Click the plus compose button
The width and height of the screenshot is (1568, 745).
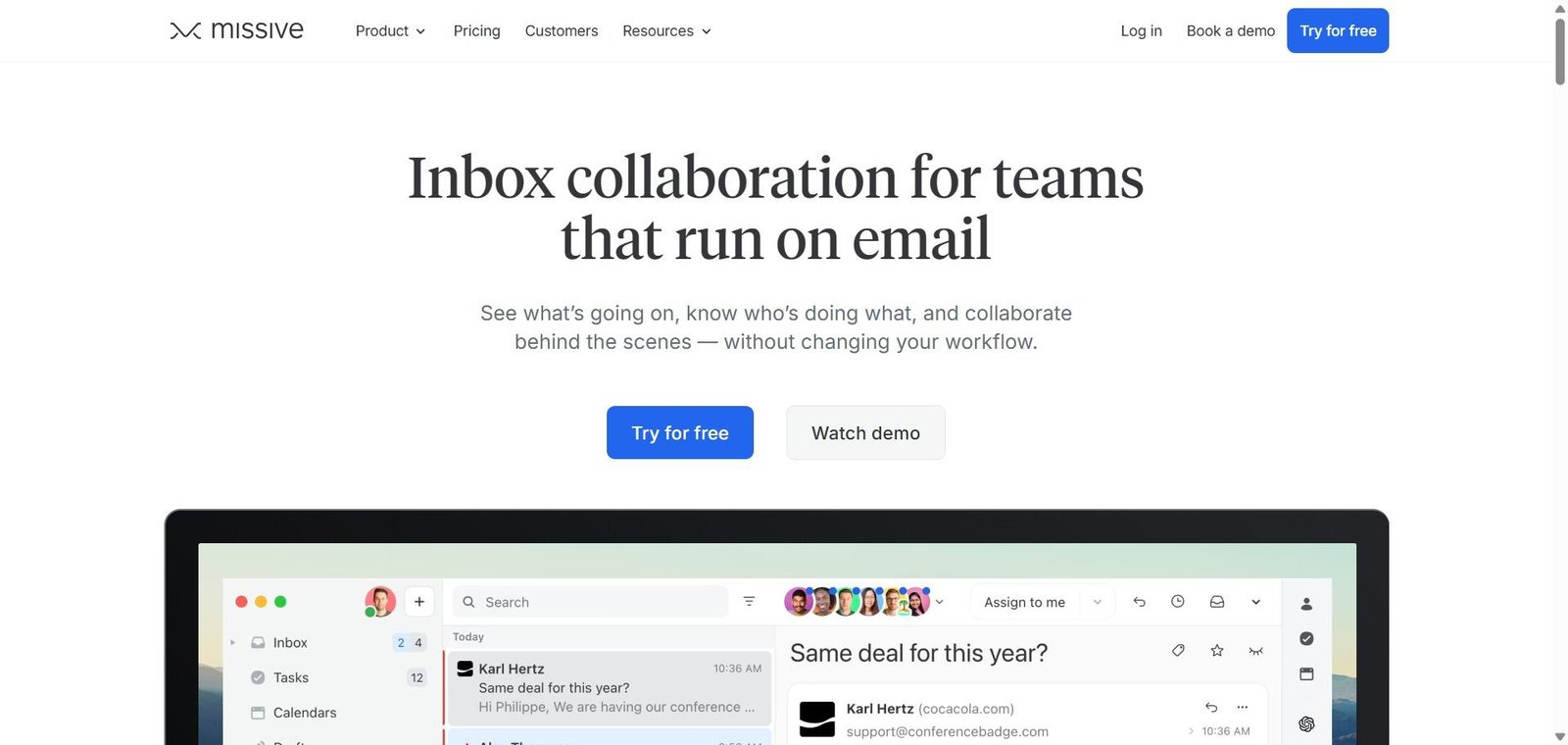[419, 602]
